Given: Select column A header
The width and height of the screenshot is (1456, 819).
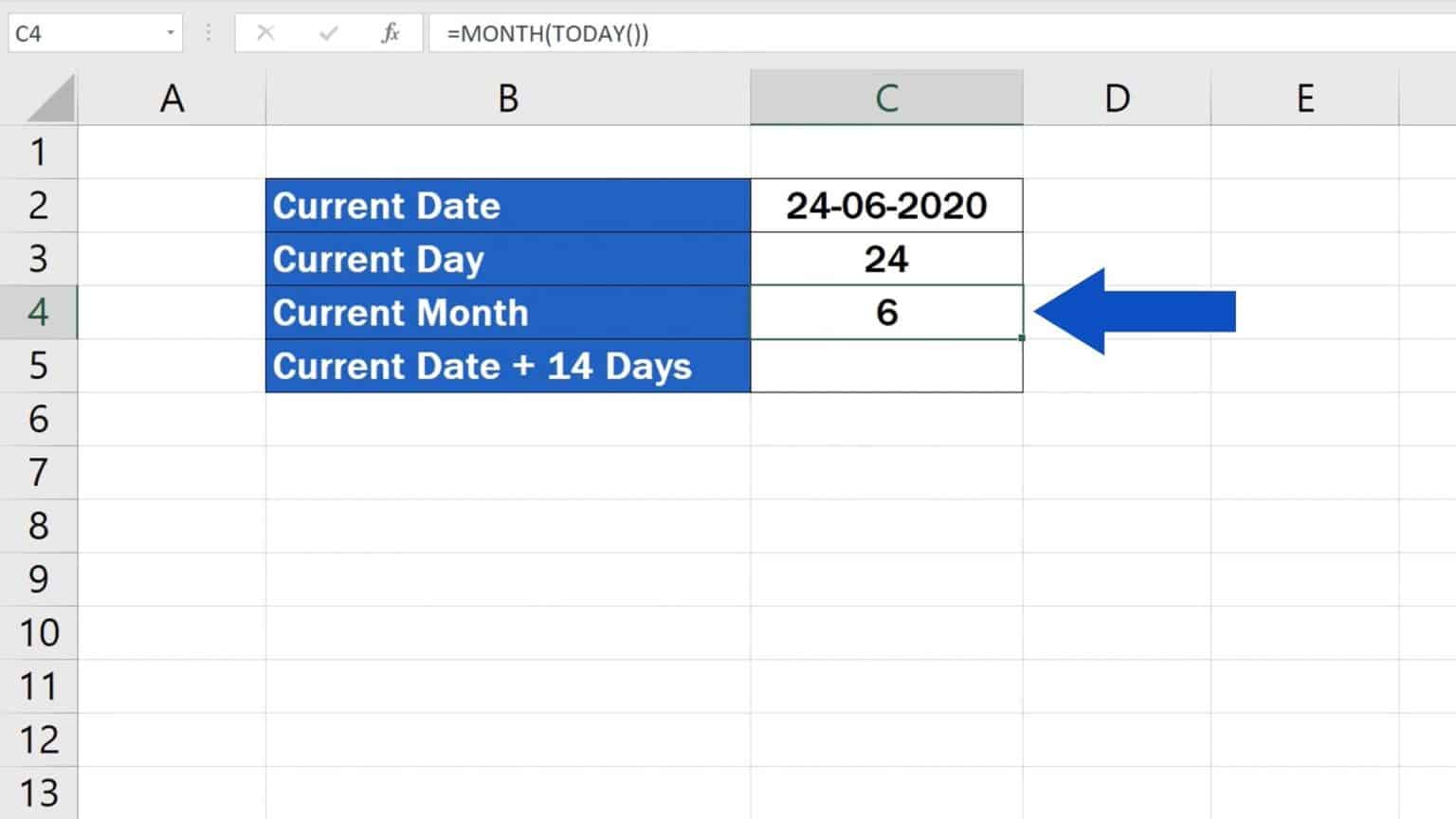Looking at the screenshot, I should click(x=172, y=98).
